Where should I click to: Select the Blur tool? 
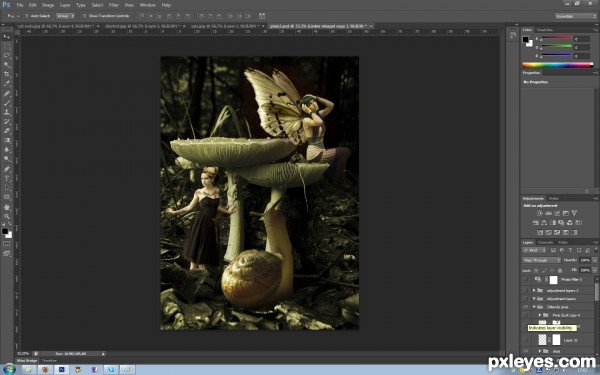coord(7,150)
